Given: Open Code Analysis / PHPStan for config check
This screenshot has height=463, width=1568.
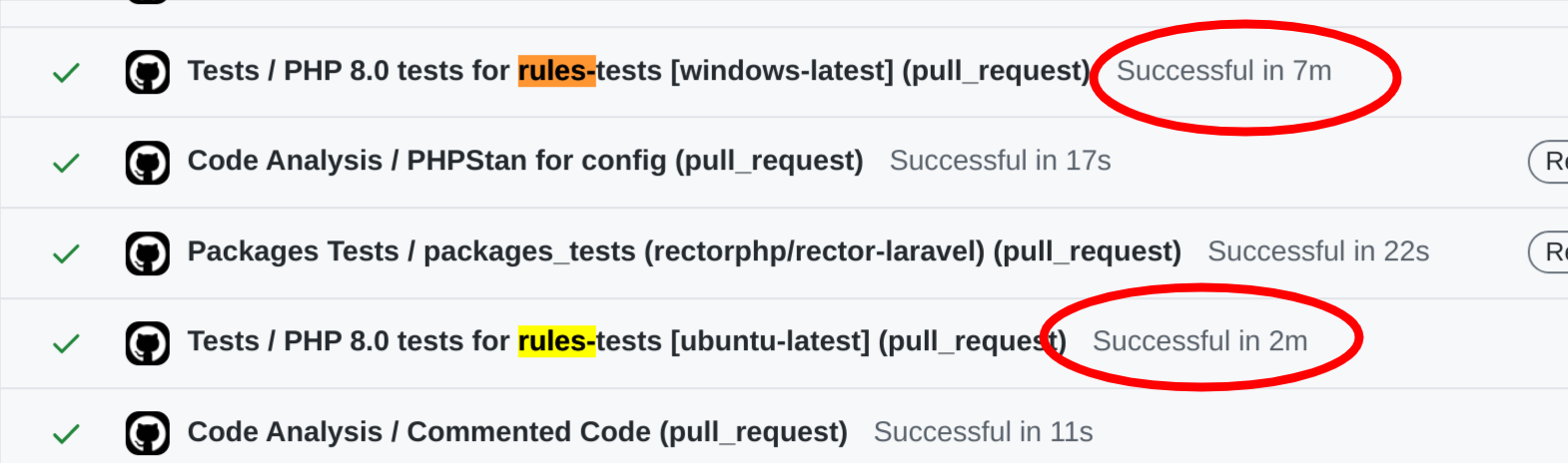Looking at the screenshot, I should point(525,161).
